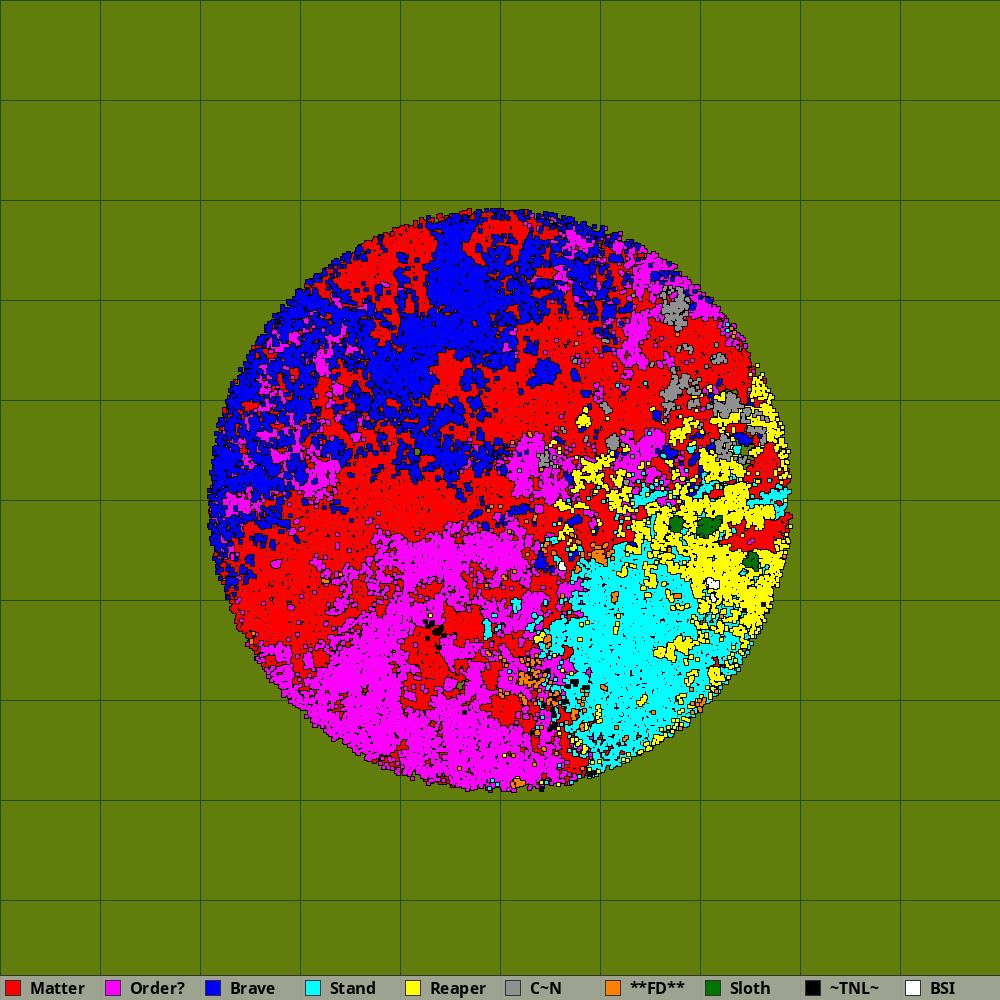Select the "BSI" team name text
This screenshot has height=1000, width=1000.
(x=943, y=988)
